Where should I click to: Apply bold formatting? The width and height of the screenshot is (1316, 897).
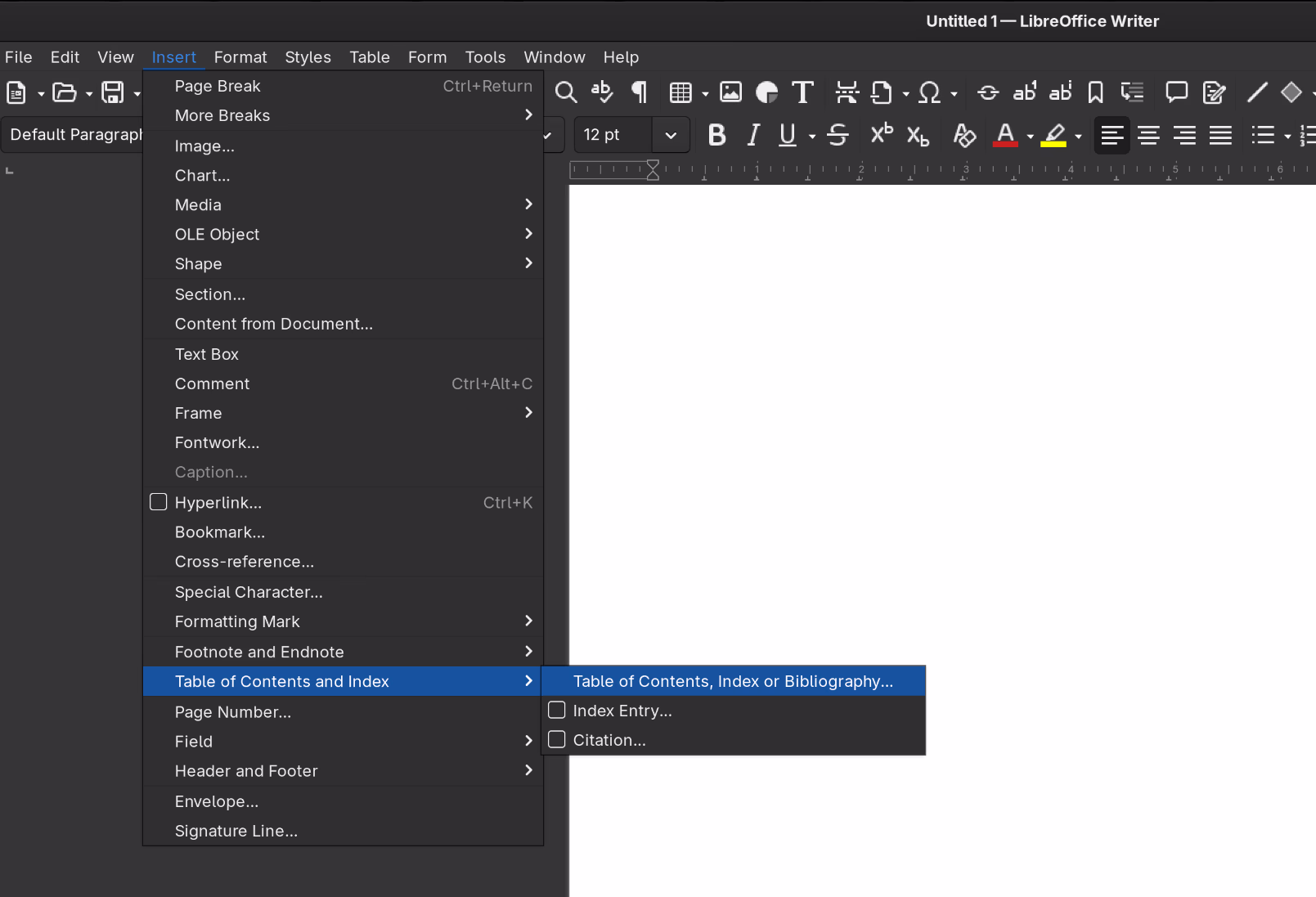point(716,135)
